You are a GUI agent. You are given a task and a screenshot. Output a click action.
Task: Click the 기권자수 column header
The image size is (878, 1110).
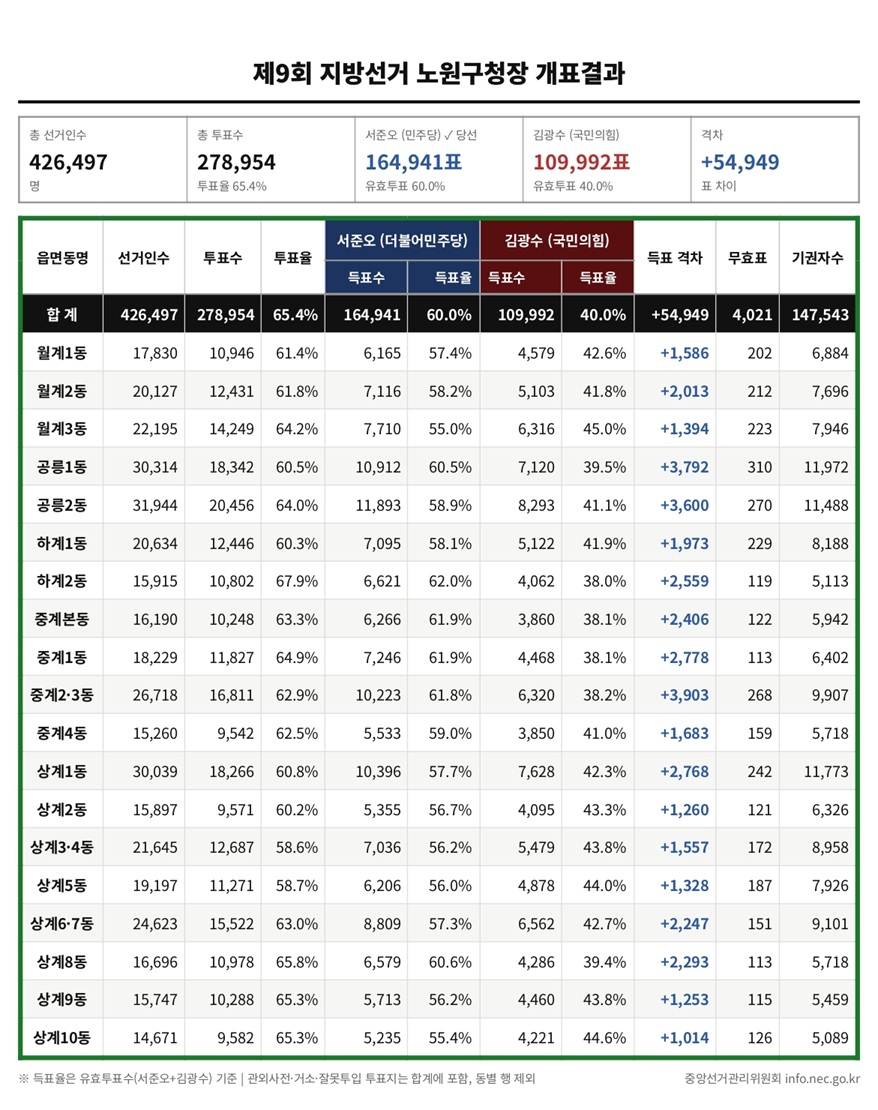[x=817, y=258]
